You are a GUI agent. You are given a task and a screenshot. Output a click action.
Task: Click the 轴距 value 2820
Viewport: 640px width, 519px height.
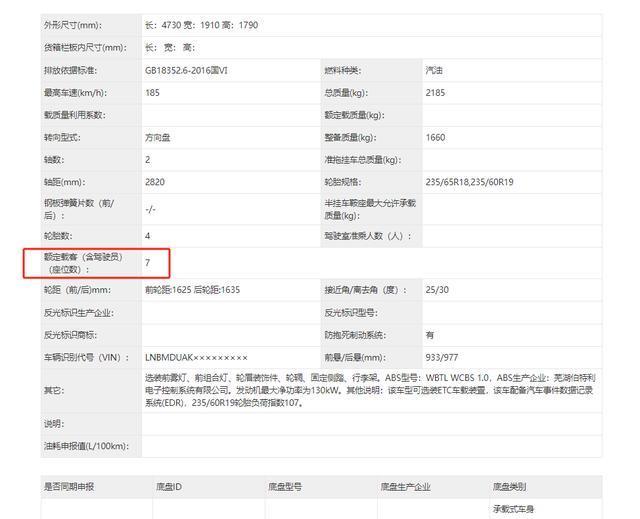[x=156, y=182]
